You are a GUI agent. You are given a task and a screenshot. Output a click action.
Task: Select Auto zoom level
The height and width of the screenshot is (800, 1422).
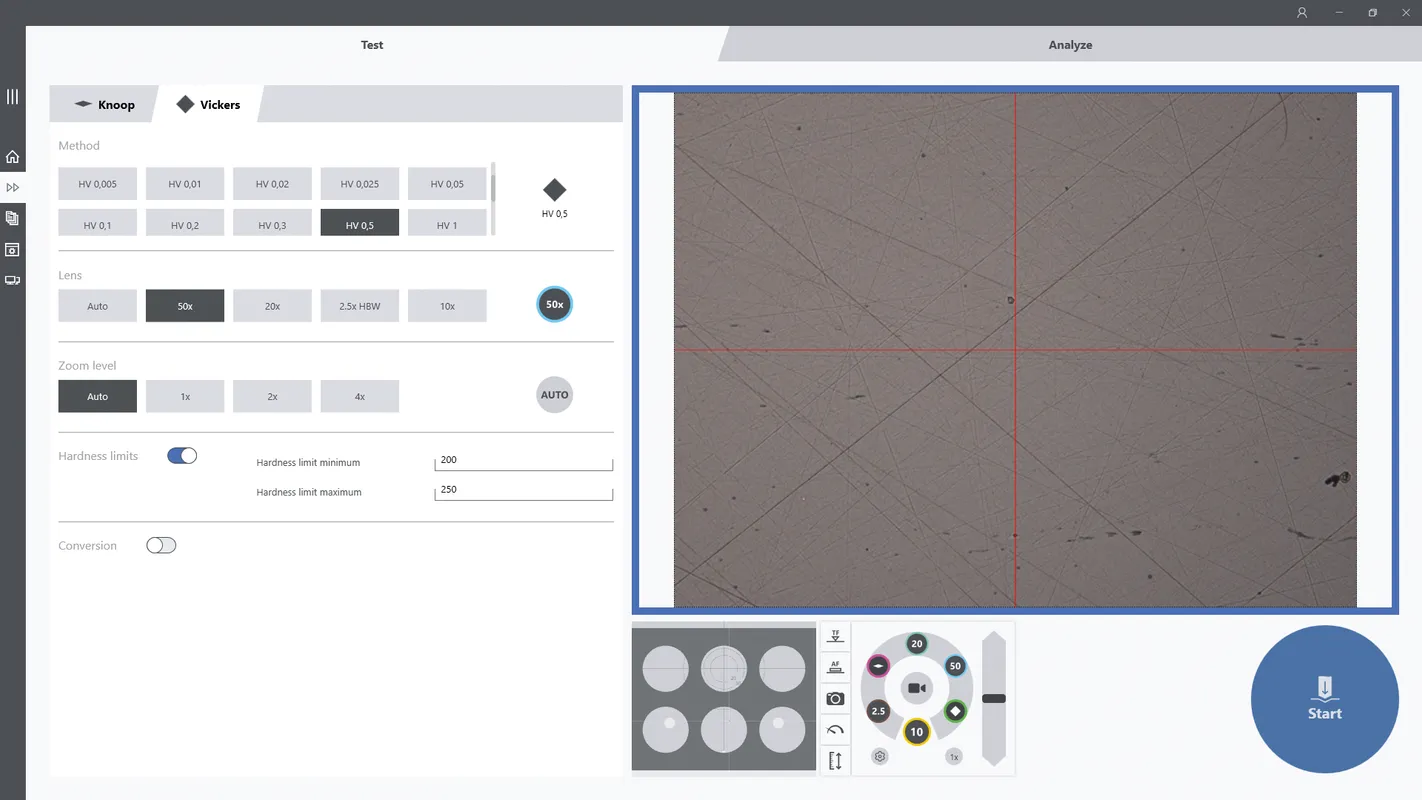pos(97,396)
